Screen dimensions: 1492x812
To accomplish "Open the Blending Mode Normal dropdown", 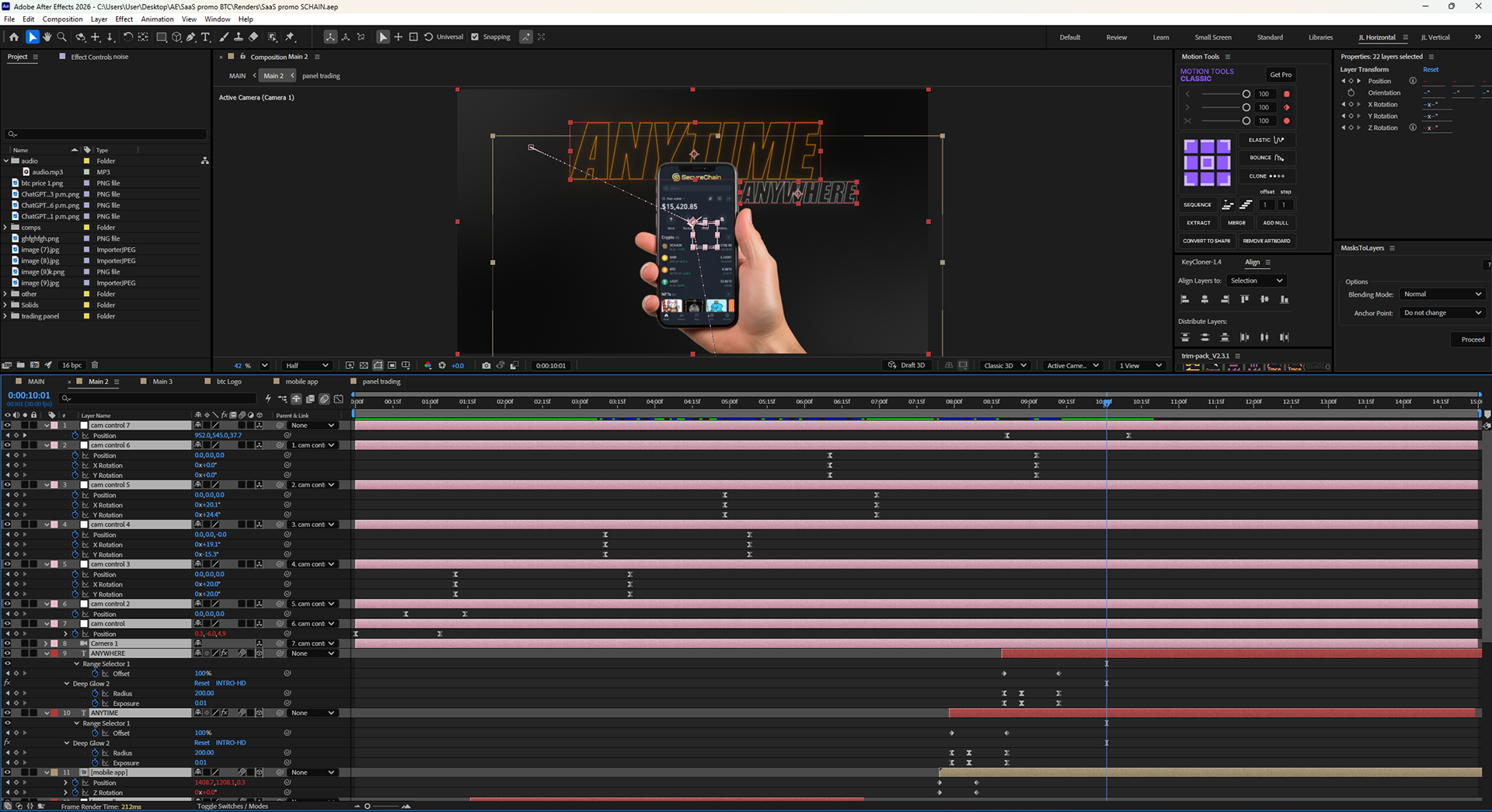I will [1442, 294].
